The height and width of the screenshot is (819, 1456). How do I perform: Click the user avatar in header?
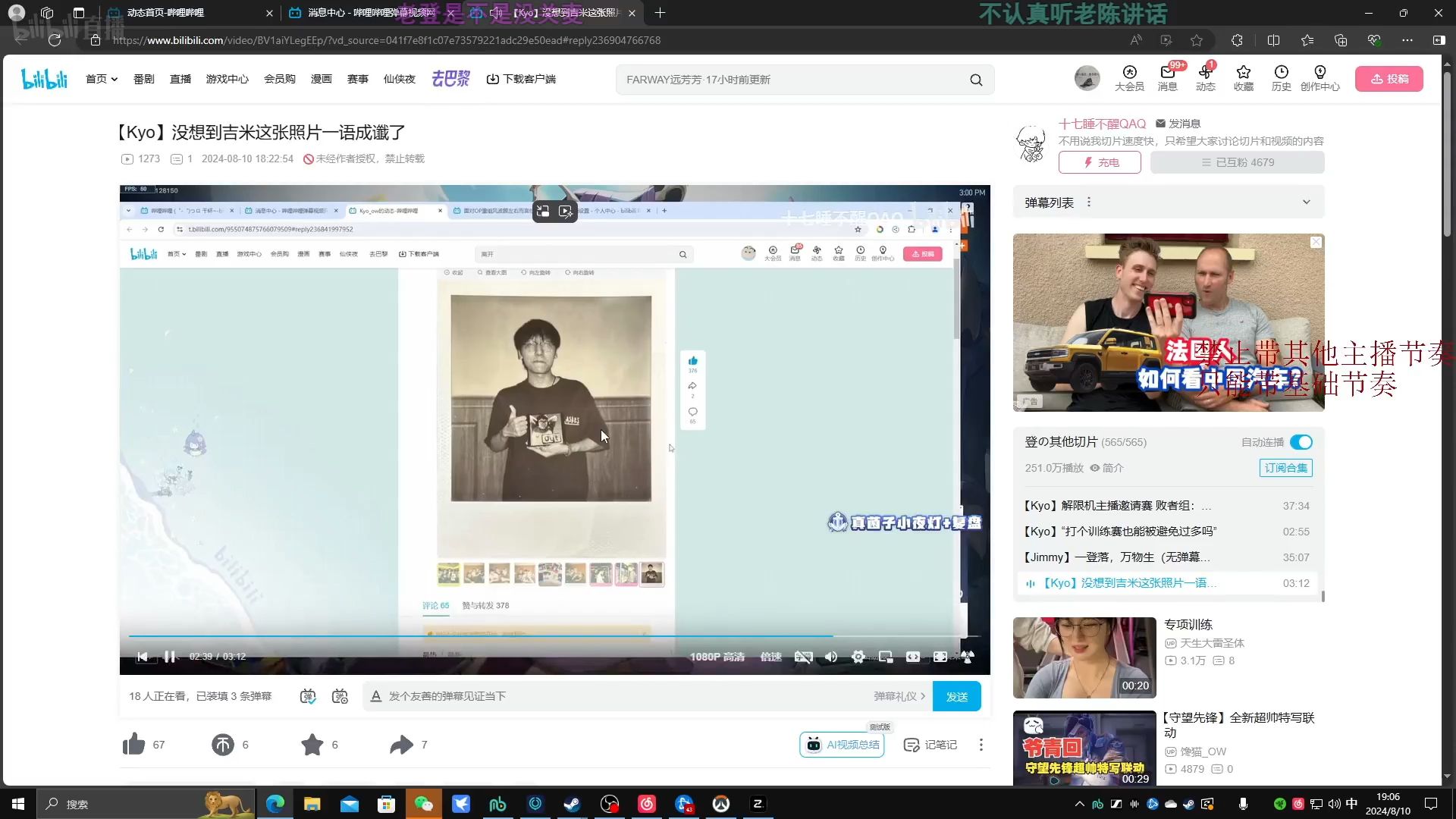[1087, 78]
